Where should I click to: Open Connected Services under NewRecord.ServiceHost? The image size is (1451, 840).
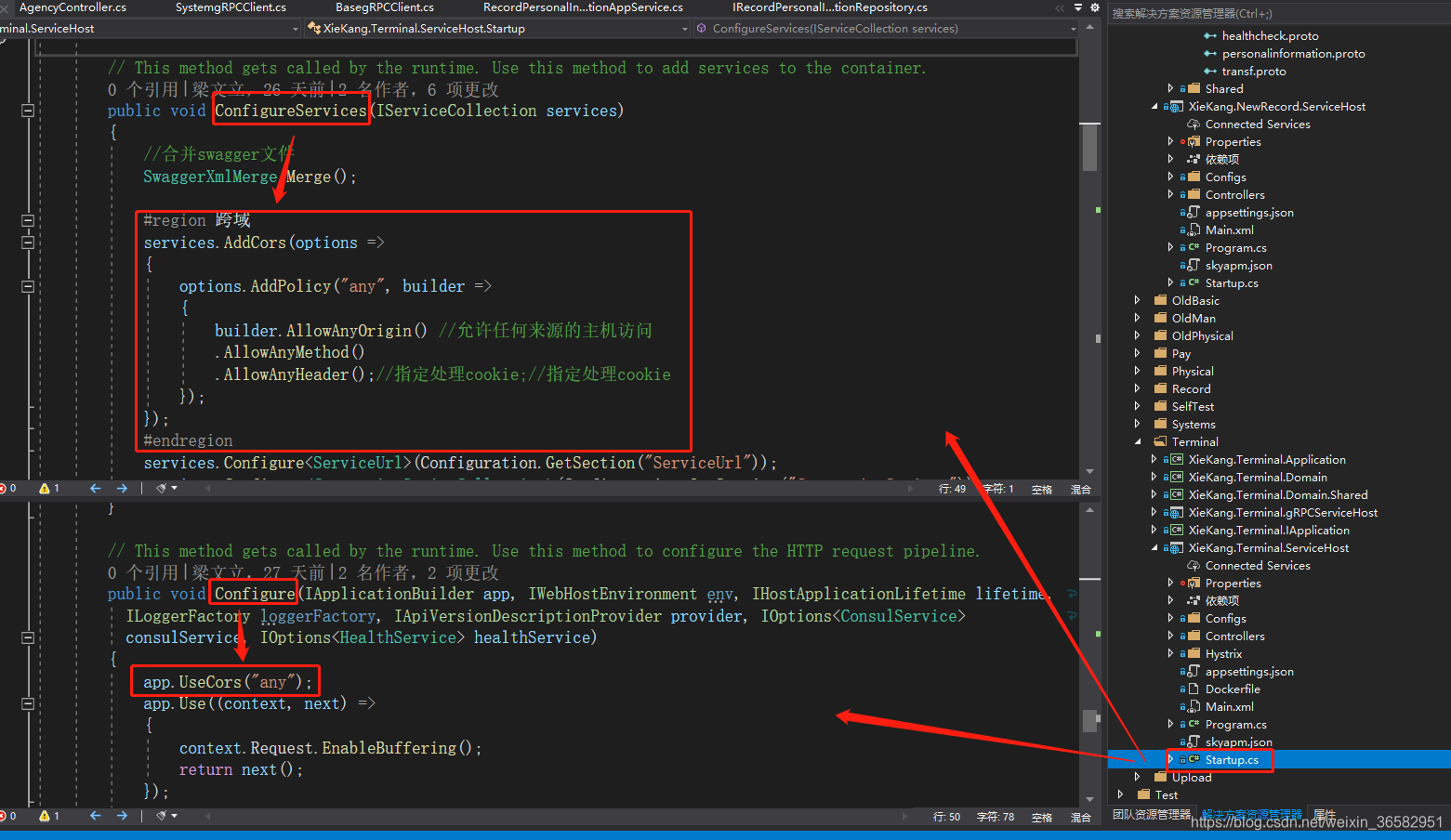pyautogui.click(x=1258, y=125)
